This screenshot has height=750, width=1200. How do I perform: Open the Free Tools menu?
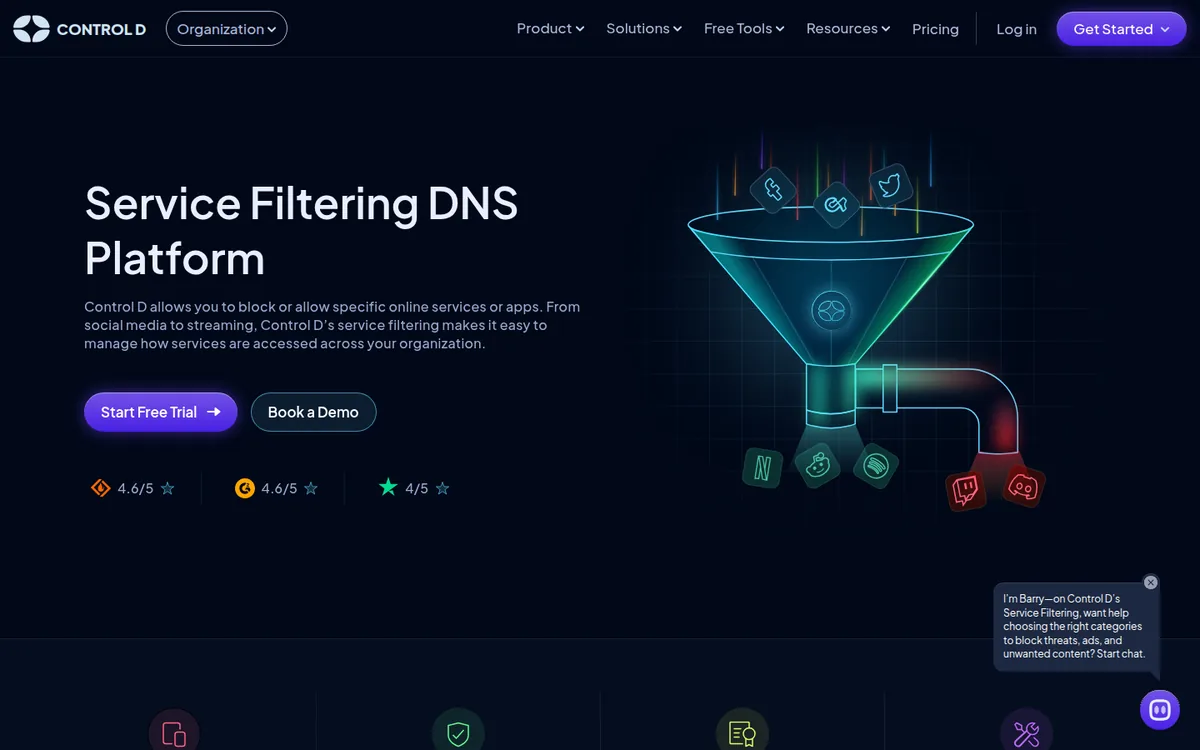coord(744,29)
